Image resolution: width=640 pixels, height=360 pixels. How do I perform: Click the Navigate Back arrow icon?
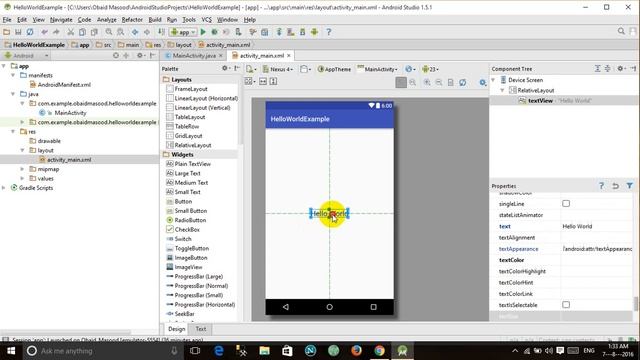coord(135,32)
